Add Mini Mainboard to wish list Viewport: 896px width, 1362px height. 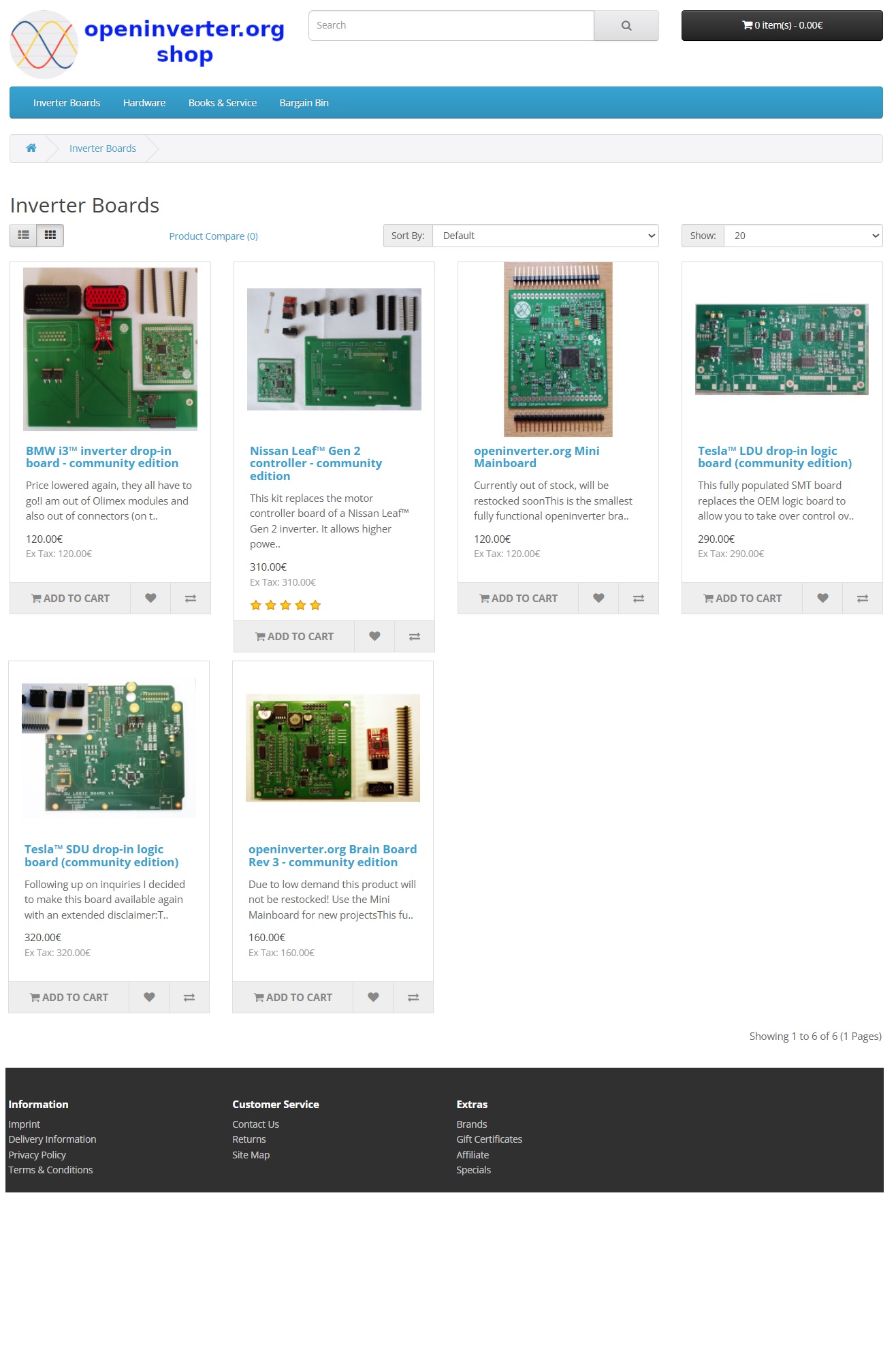(x=598, y=599)
